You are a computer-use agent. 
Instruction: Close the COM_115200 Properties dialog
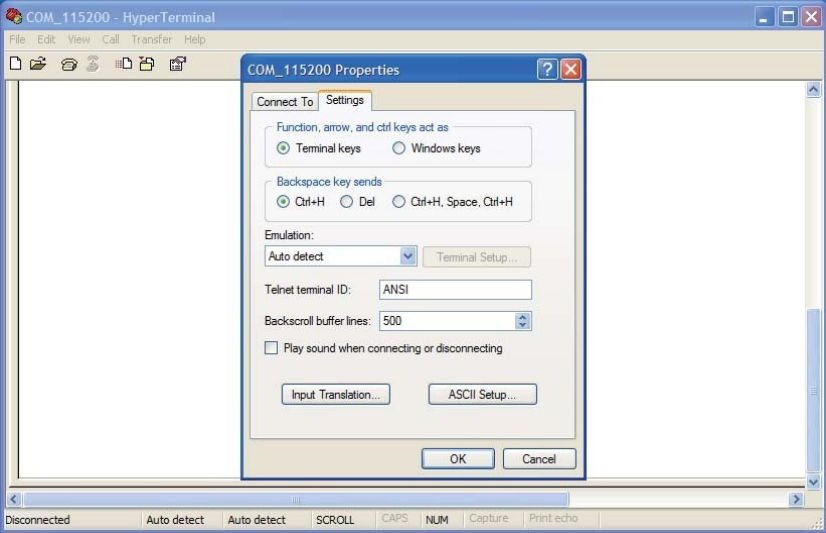pyautogui.click(x=571, y=69)
